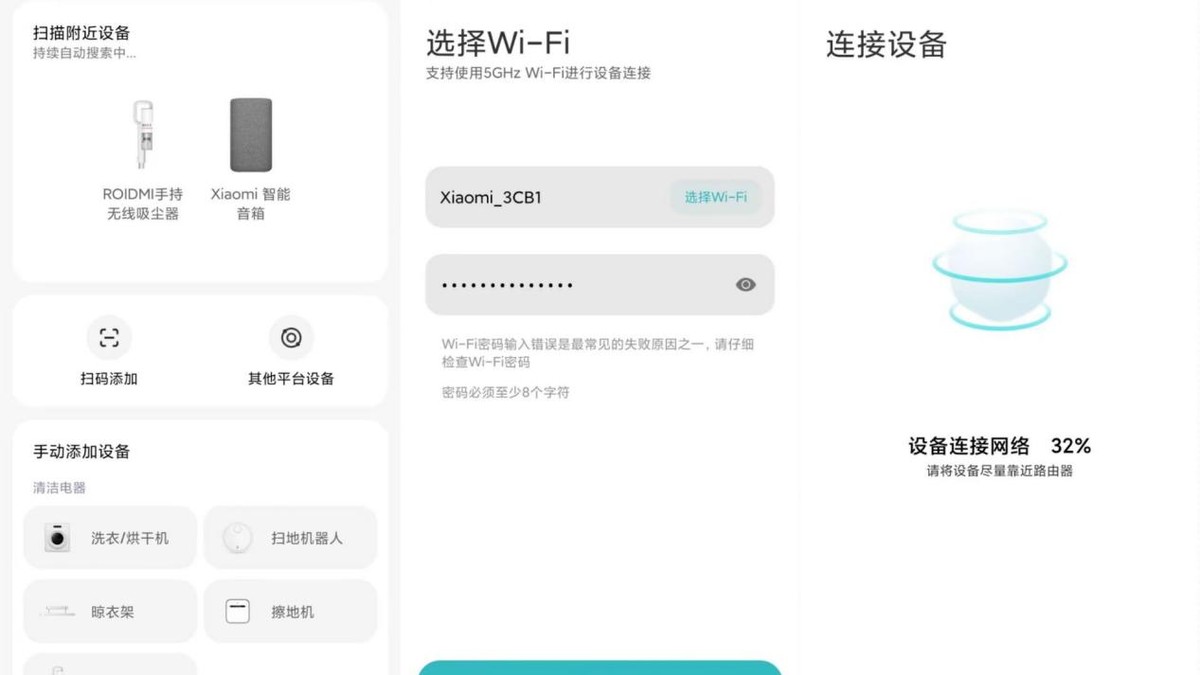Select the ROIDMI handheld vacuum device icon
The width and height of the screenshot is (1200, 675).
click(x=144, y=135)
